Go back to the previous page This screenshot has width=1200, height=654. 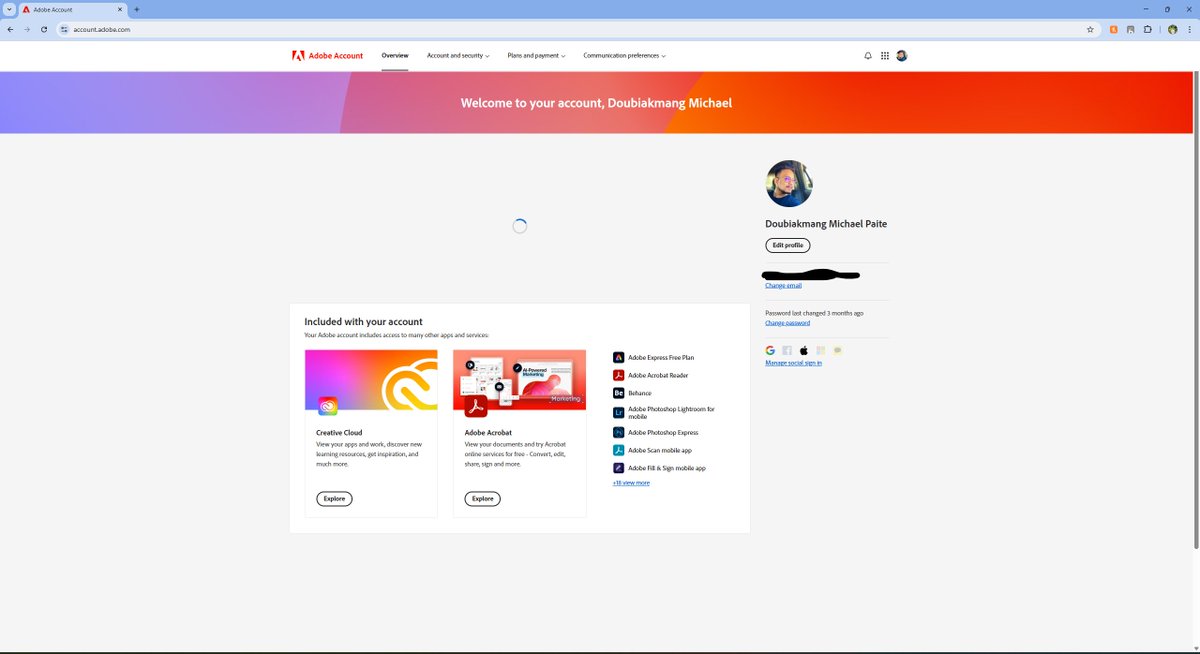[x=10, y=29]
